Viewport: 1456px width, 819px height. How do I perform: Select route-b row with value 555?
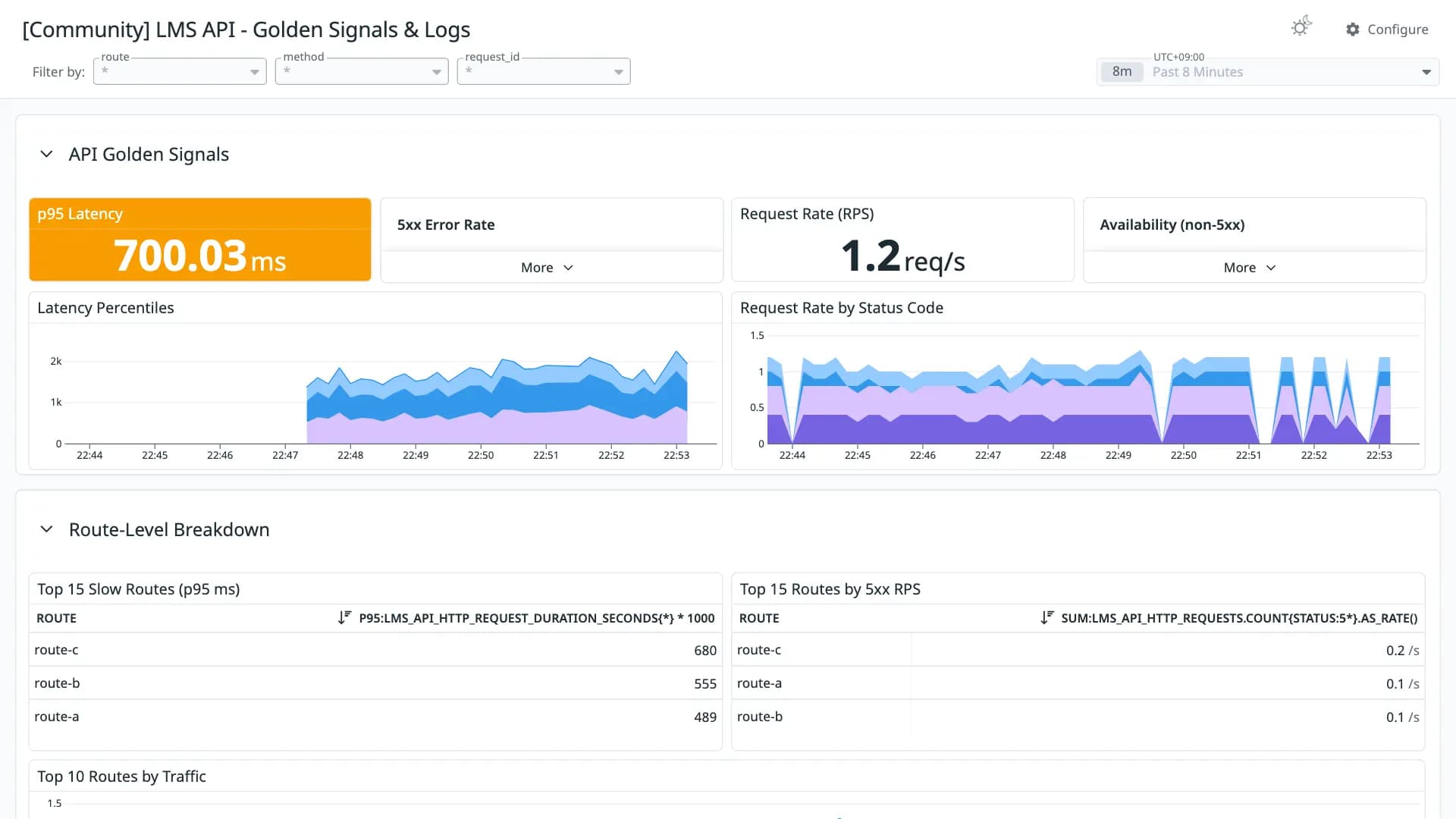tap(375, 683)
